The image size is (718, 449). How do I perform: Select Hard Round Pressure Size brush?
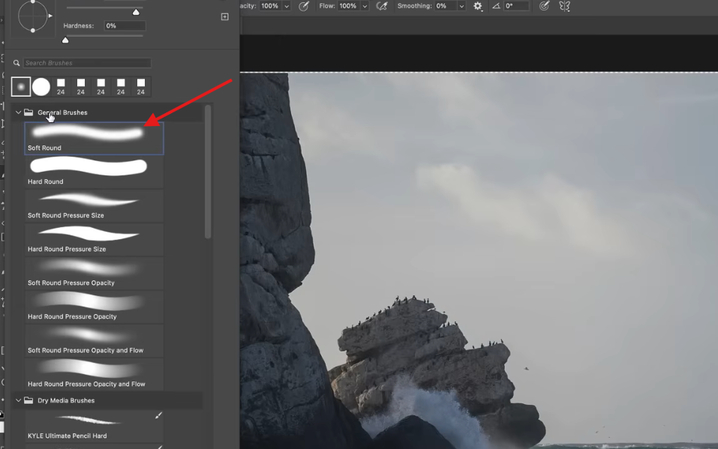click(x=94, y=239)
